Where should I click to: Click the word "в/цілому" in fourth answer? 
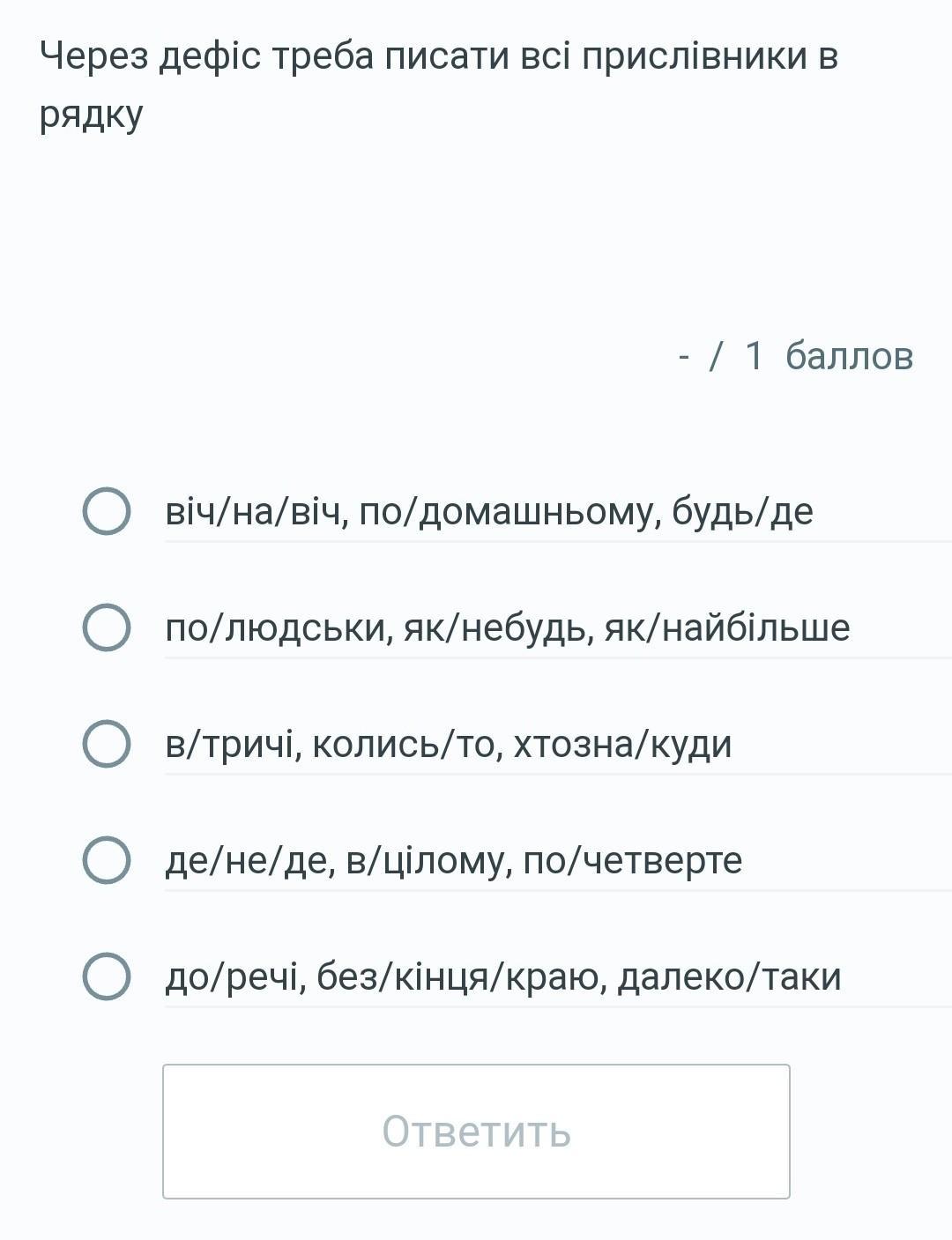pyautogui.click(x=428, y=861)
